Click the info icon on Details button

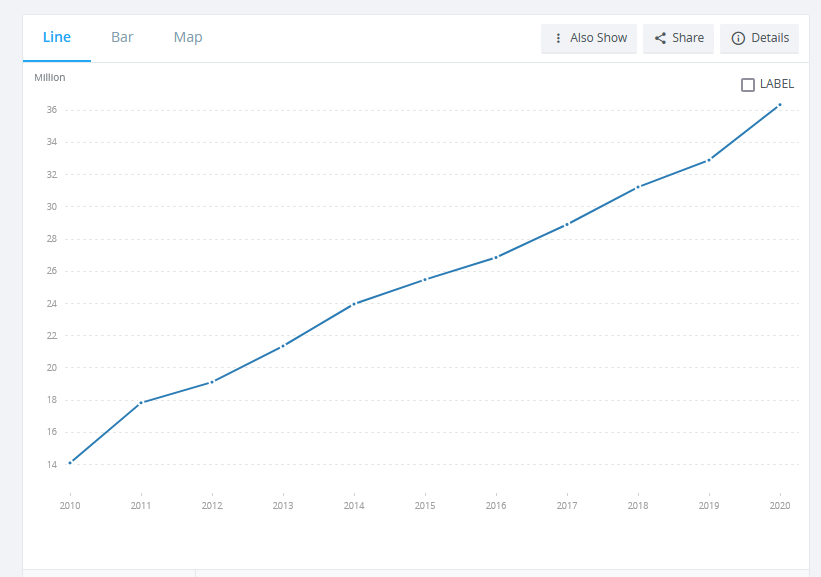(x=738, y=38)
